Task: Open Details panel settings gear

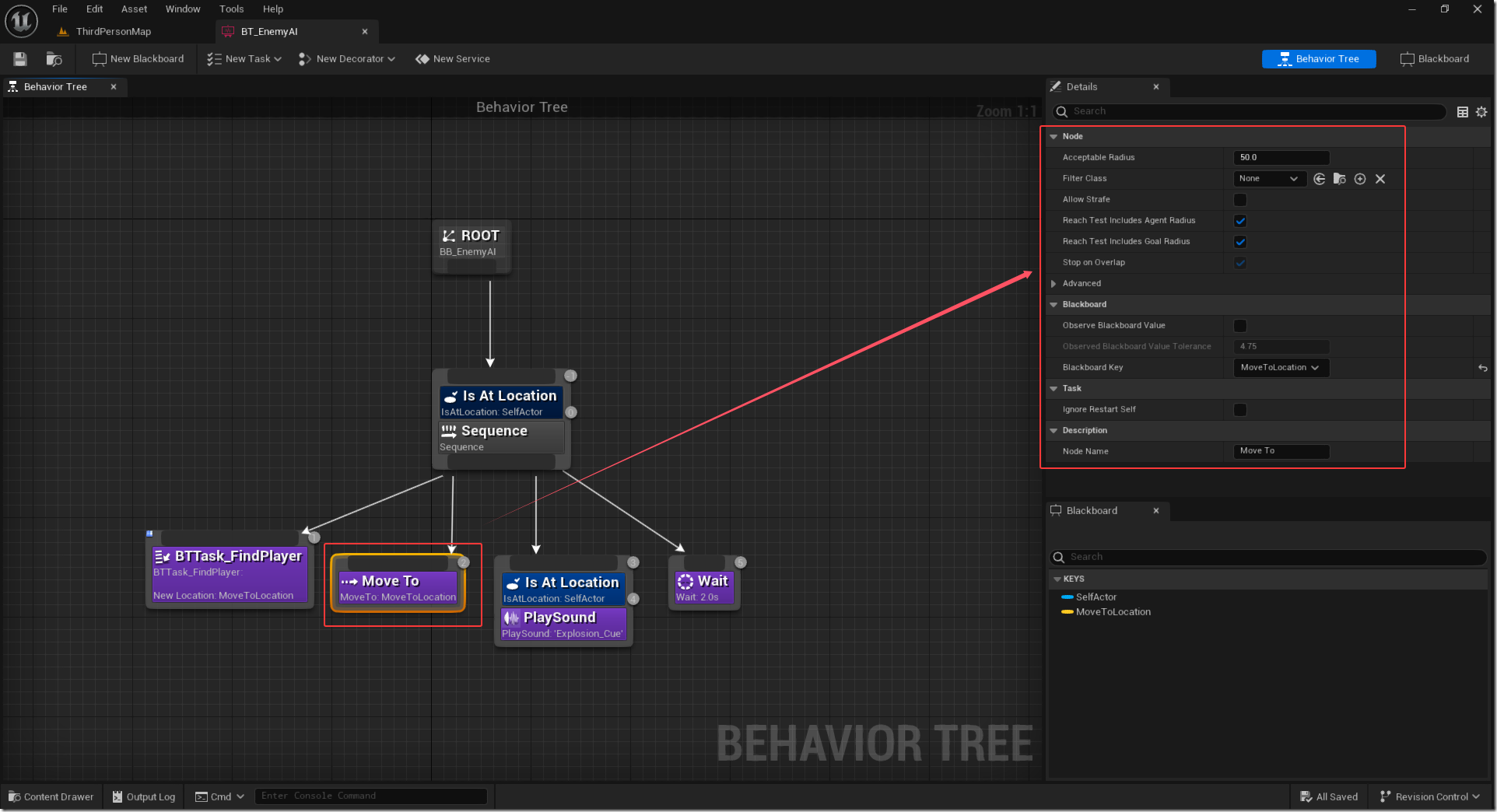Action: click(1481, 112)
